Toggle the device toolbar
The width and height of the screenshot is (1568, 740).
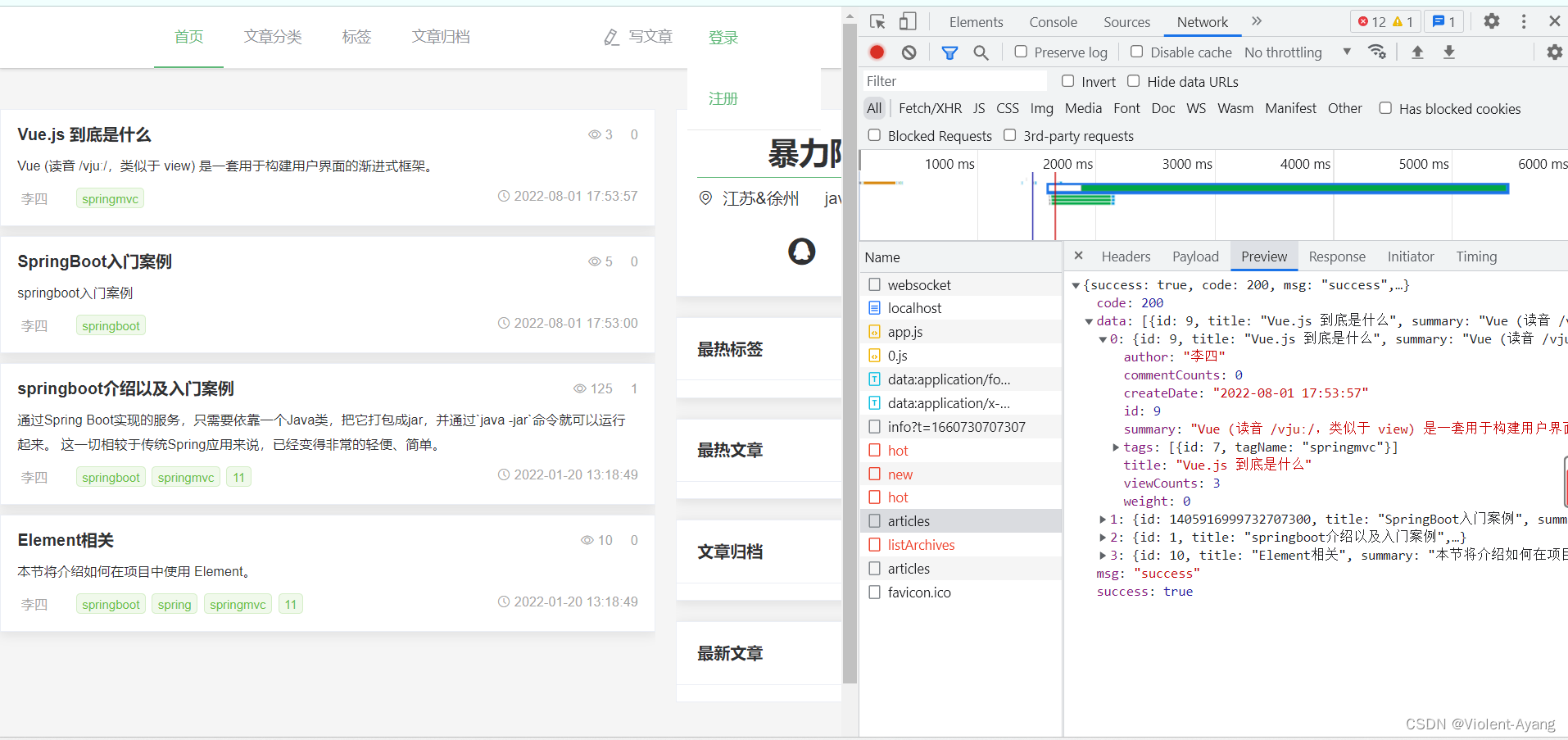[x=906, y=20]
